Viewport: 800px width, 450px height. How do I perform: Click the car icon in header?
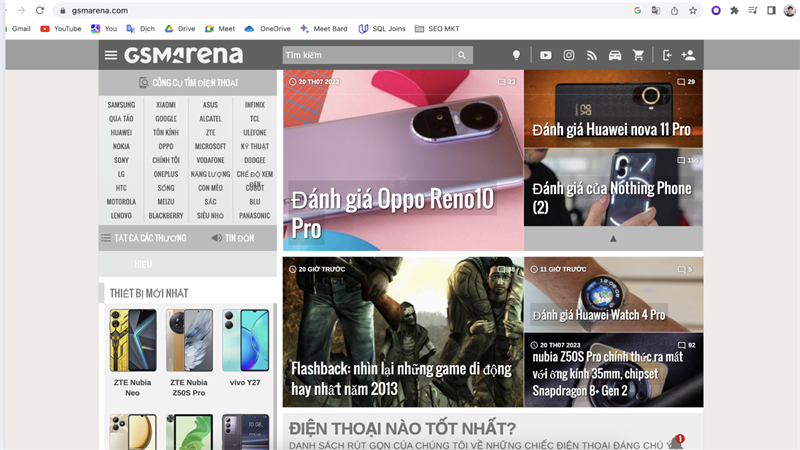pyautogui.click(x=615, y=55)
